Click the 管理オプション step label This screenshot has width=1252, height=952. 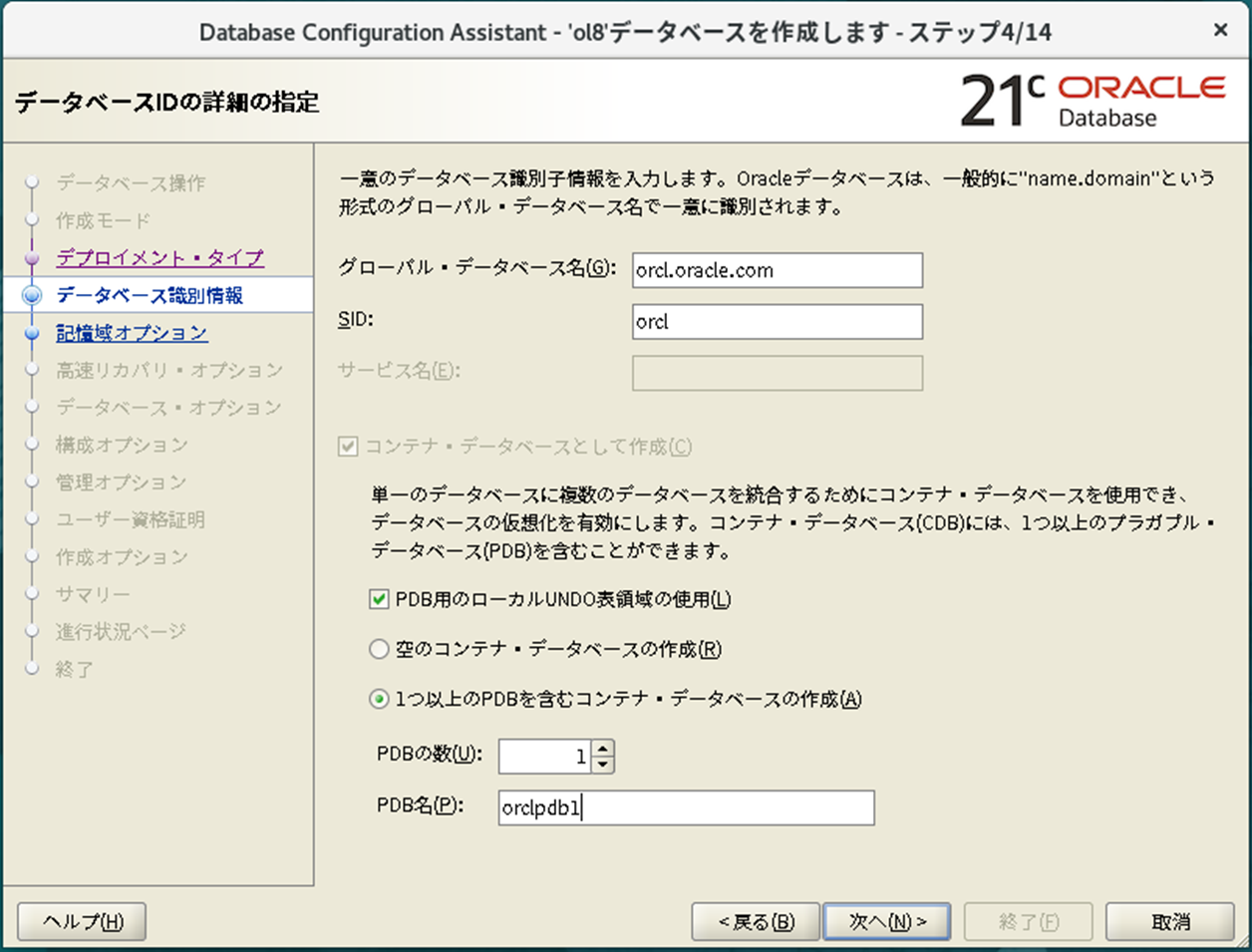point(122,482)
